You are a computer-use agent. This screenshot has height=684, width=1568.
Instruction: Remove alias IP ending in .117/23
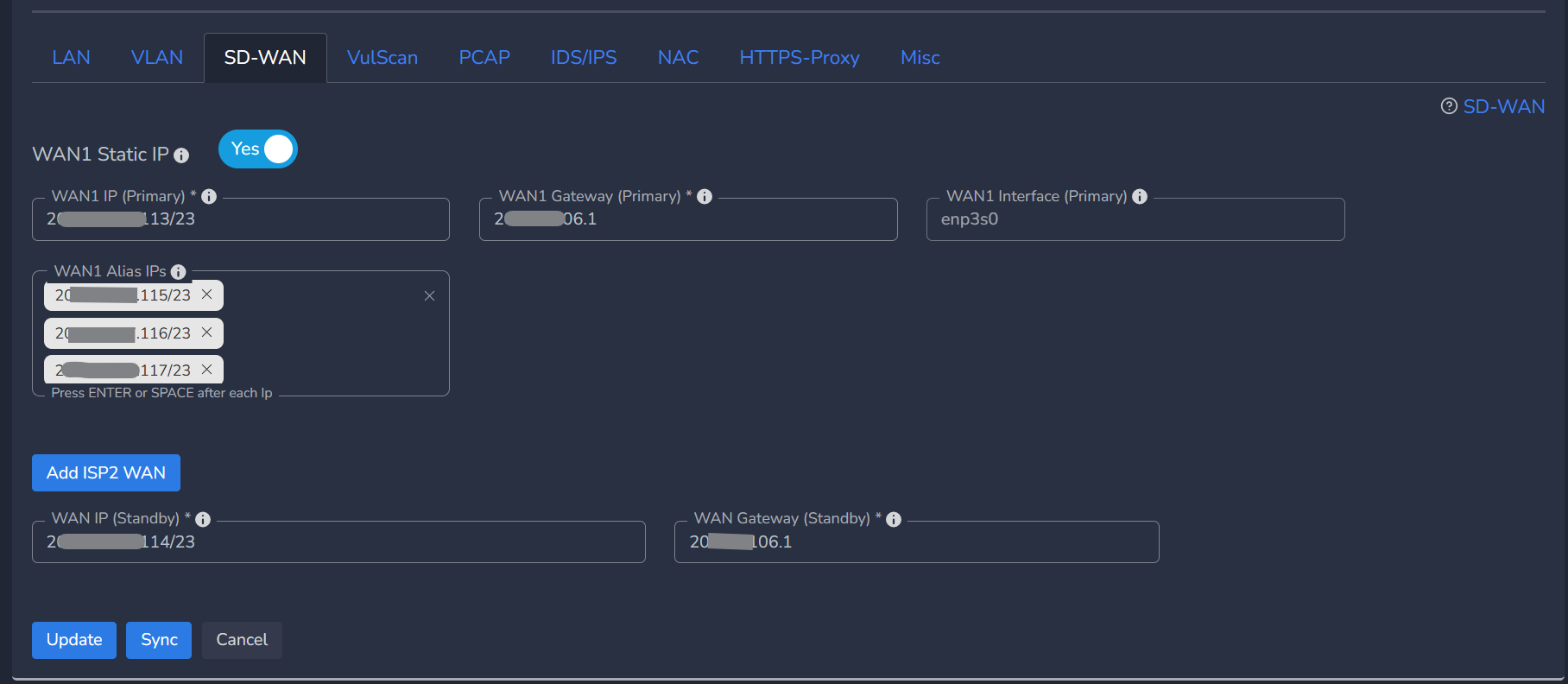(x=207, y=370)
